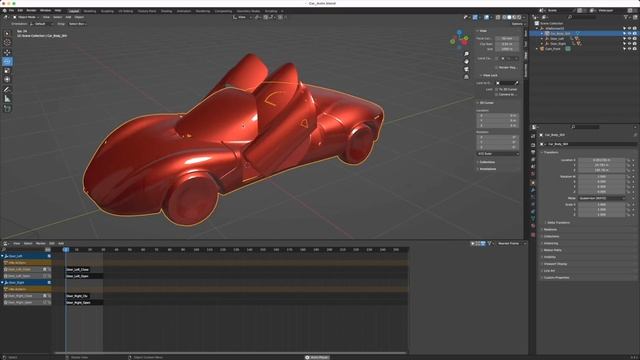Click the outliner filter funnel icon
This screenshot has width=640, height=360.
[626, 17]
